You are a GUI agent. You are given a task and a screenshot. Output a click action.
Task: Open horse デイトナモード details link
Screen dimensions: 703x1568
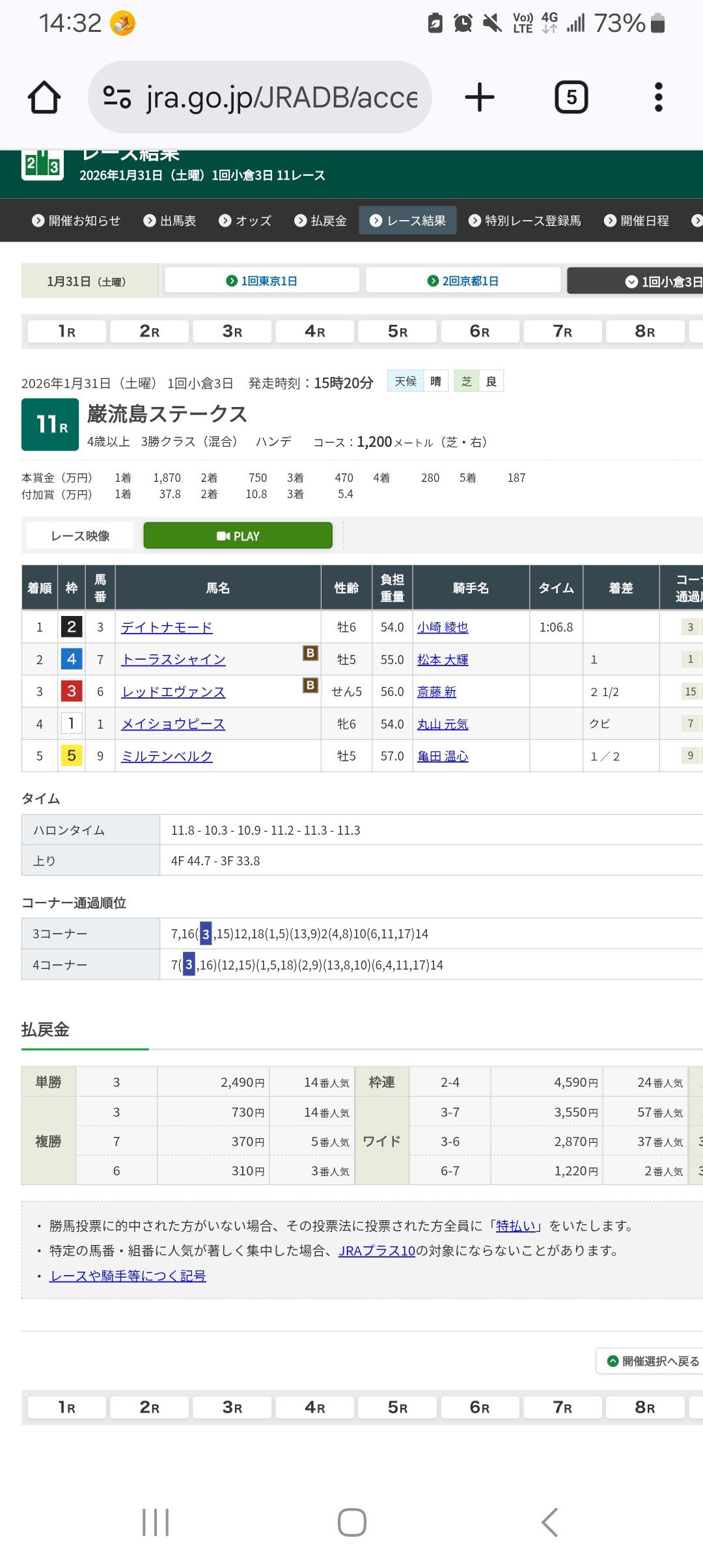click(167, 627)
